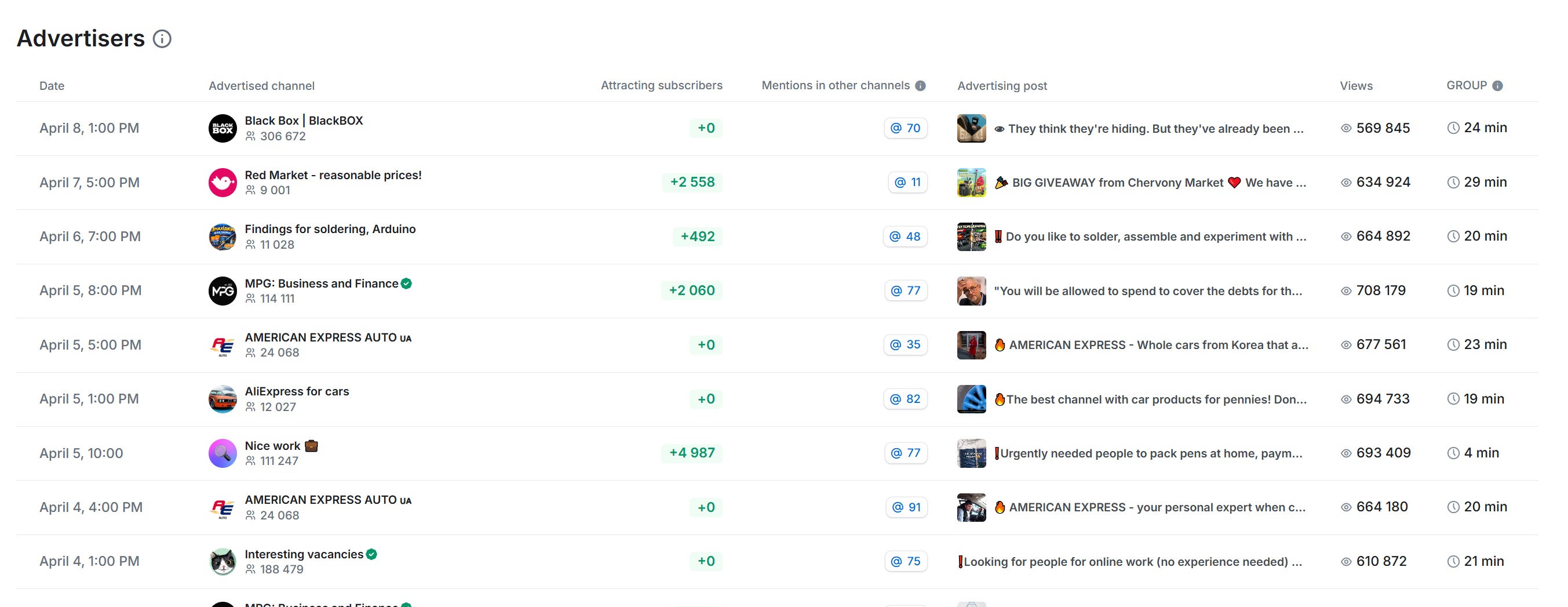Screen dimensions: 1568x607
Task: Open the @ 91 mentions badge
Action: 906,508
